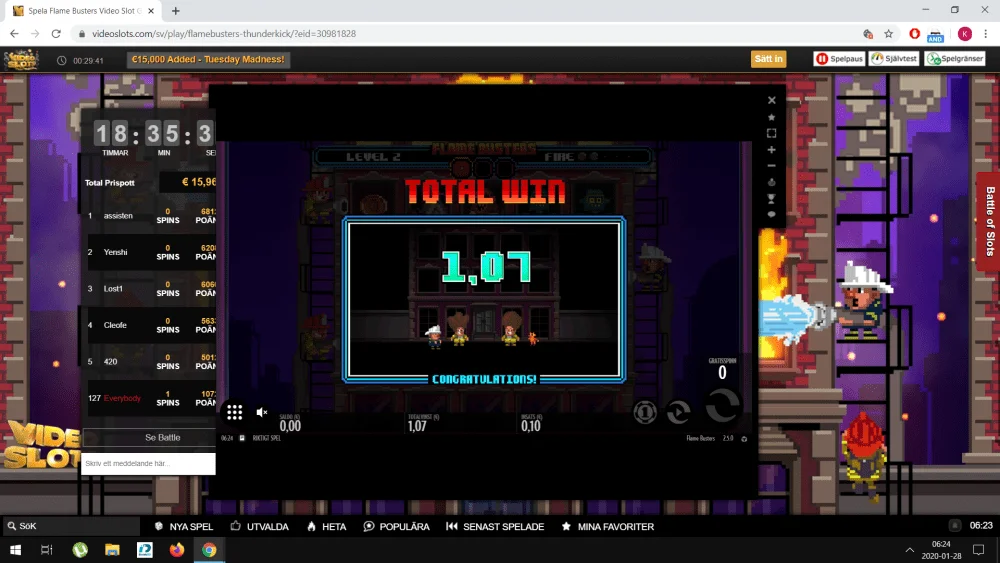This screenshot has height=563, width=1000.
Task: Open the HETA games menu
Action: click(327, 527)
